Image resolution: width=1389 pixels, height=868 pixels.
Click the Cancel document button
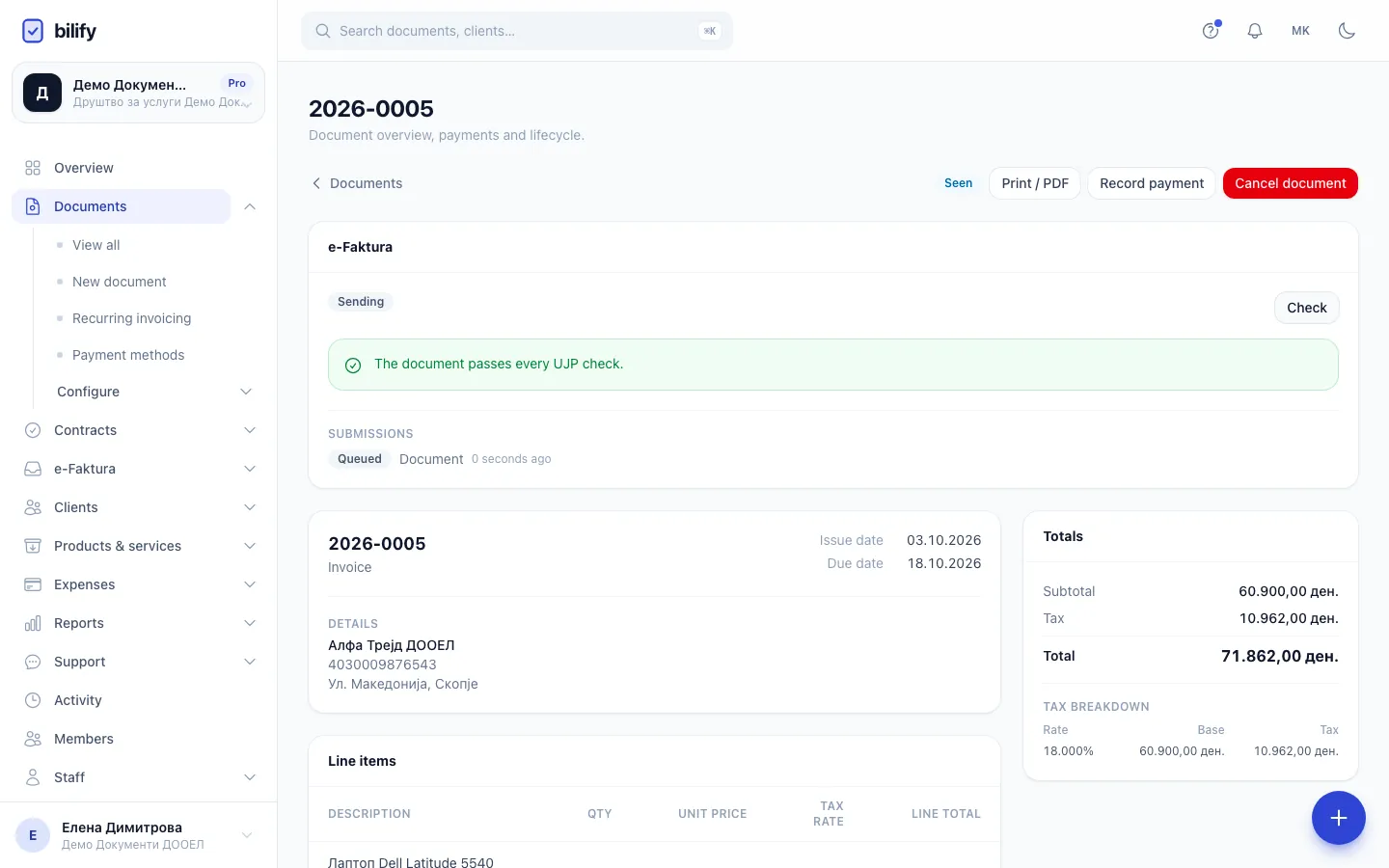click(1291, 183)
